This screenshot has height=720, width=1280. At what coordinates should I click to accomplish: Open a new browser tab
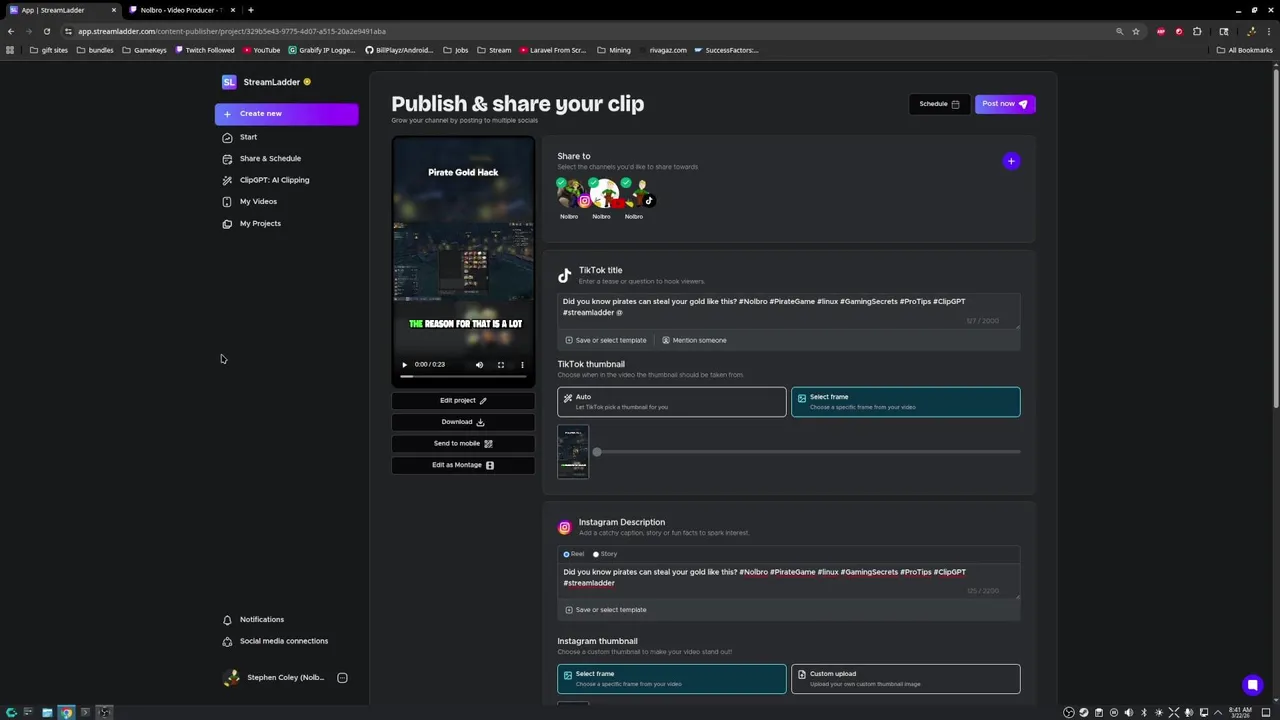(251, 10)
